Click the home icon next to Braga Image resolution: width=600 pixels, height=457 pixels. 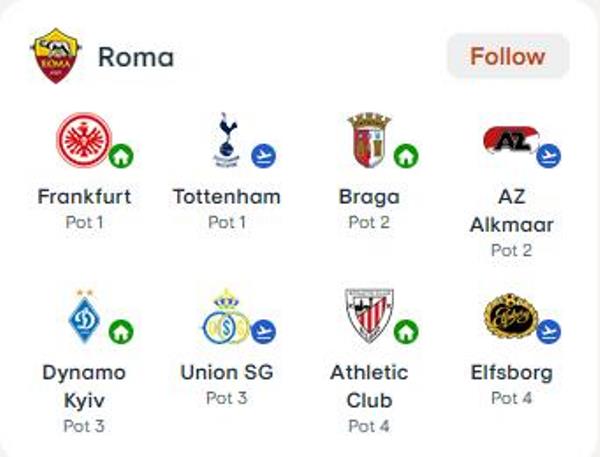point(406,156)
